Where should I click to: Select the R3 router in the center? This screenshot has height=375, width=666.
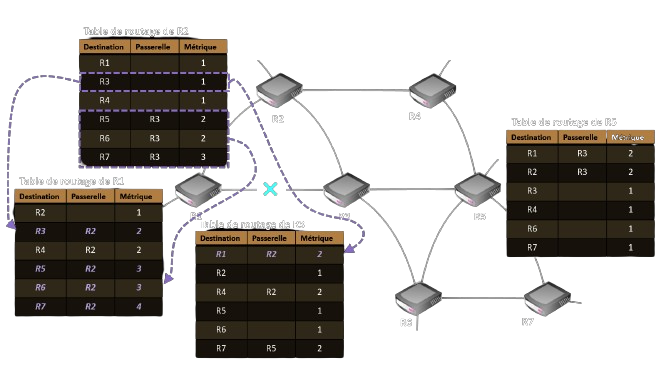coord(346,189)
